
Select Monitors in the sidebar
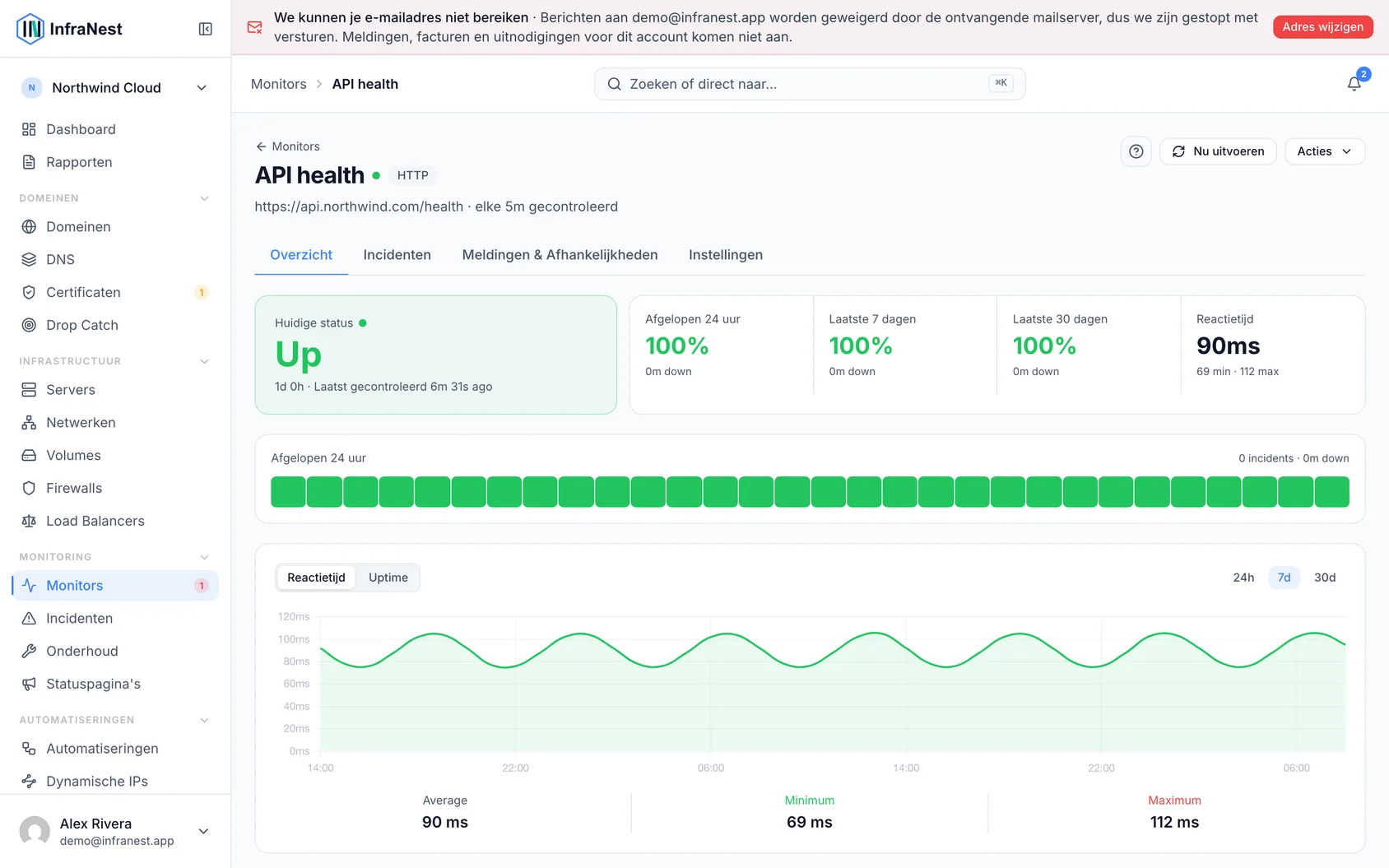[115, 585]
